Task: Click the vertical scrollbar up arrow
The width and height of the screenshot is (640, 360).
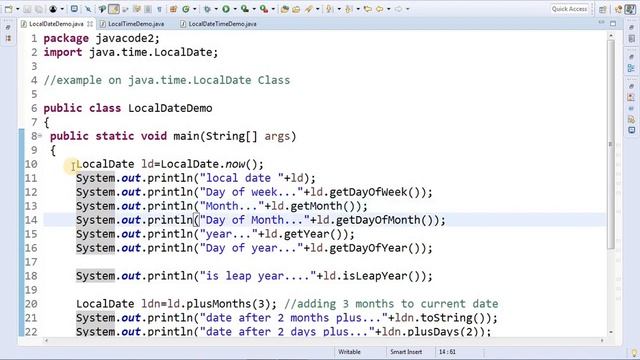Action: point(611,36)
